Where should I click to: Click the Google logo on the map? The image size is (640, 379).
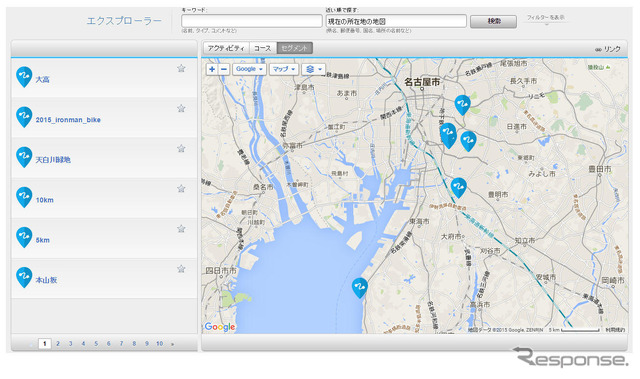pyautogui.click(x=220, y=326)
